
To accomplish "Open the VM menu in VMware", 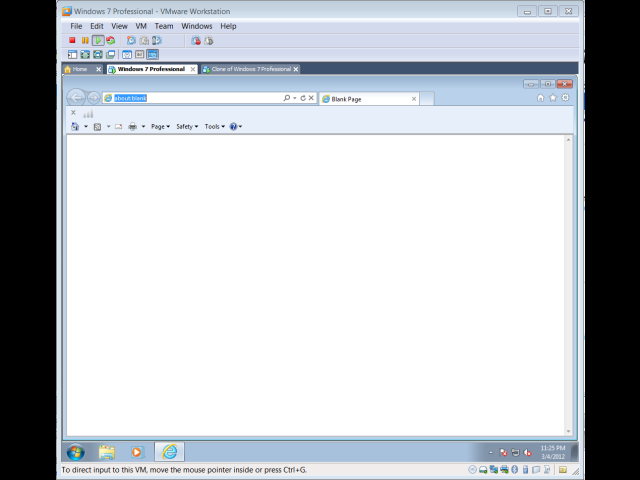I will coord(141,26).
